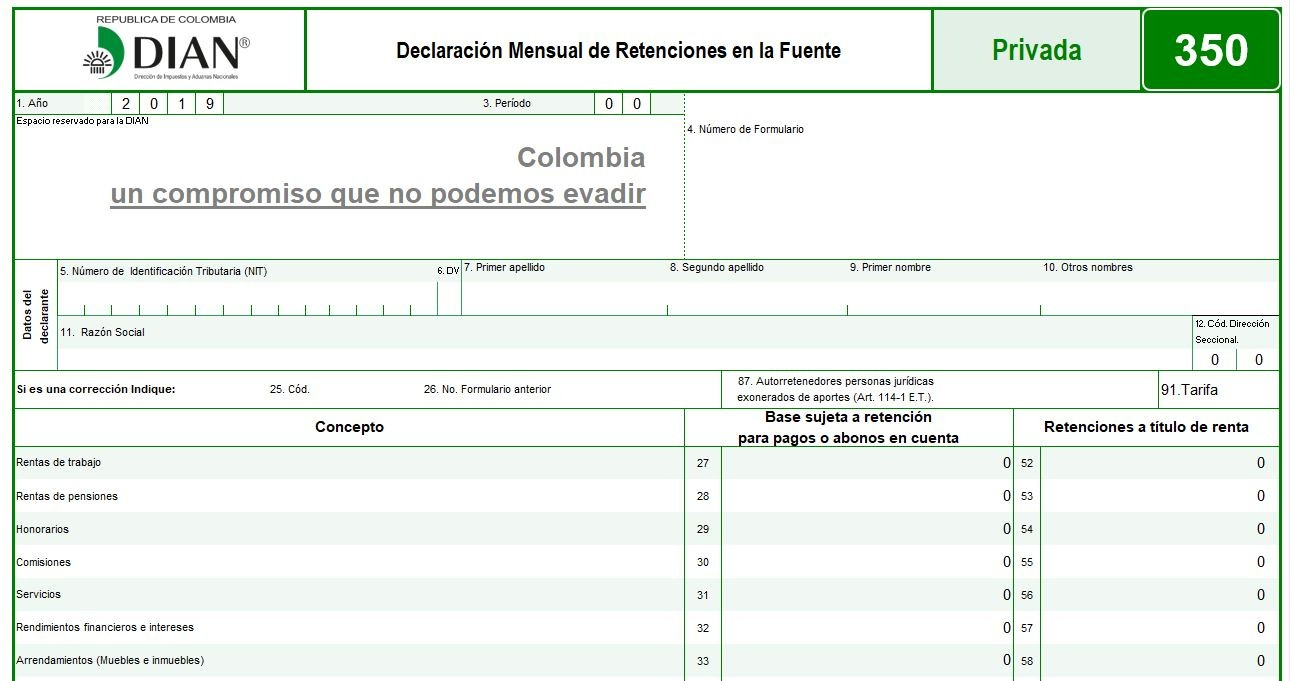Click the Otros nombres input field
Image resolution: width=1290 pixels, height=681 pixels.
(1158, 299)
